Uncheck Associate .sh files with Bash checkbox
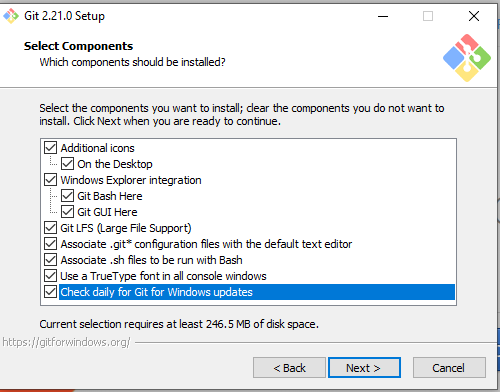Viewport: 500px width, 392px height. (x=50, y=259)
